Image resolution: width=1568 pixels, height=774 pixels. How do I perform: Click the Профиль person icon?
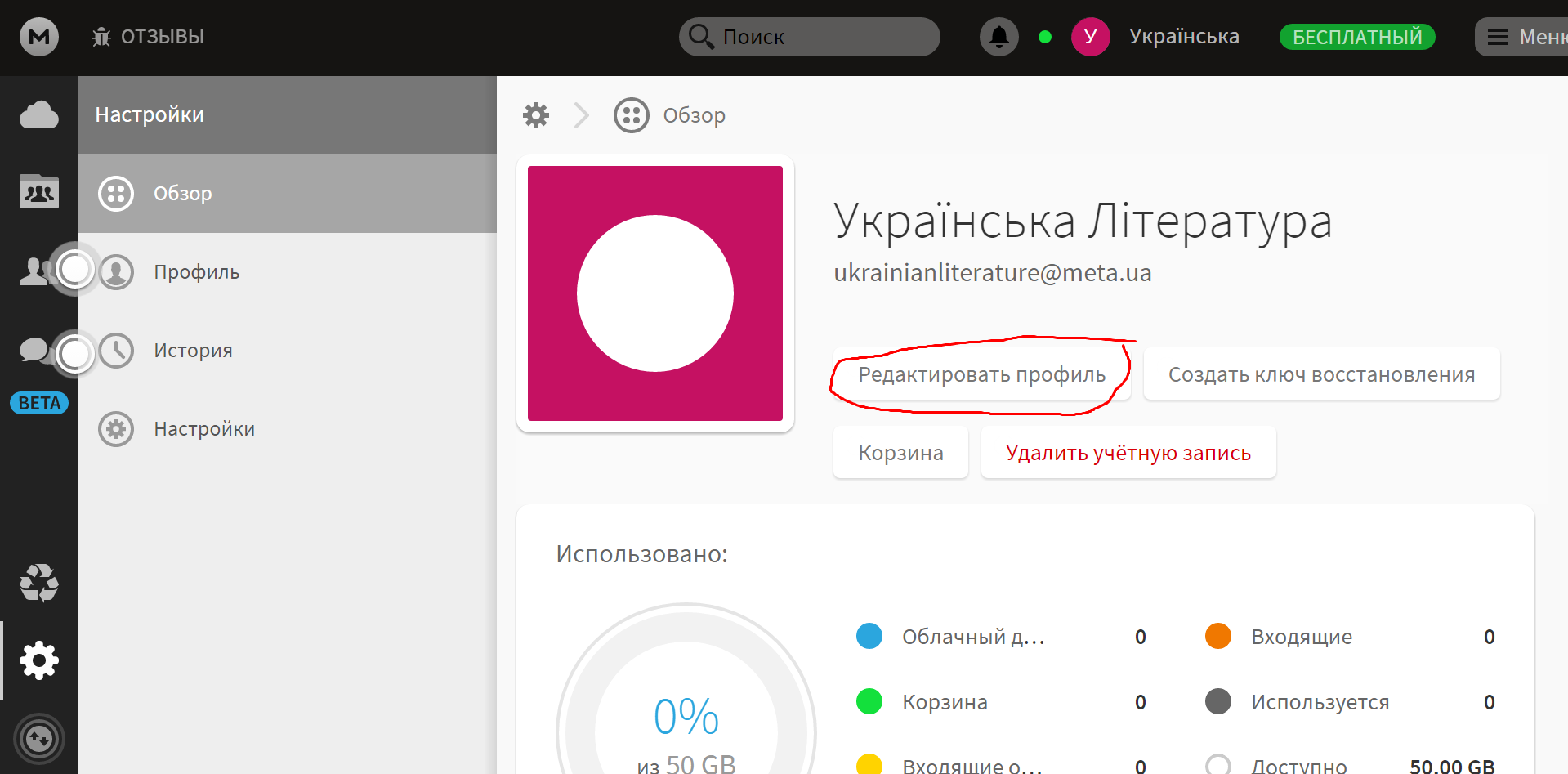[x=116, y=272]
